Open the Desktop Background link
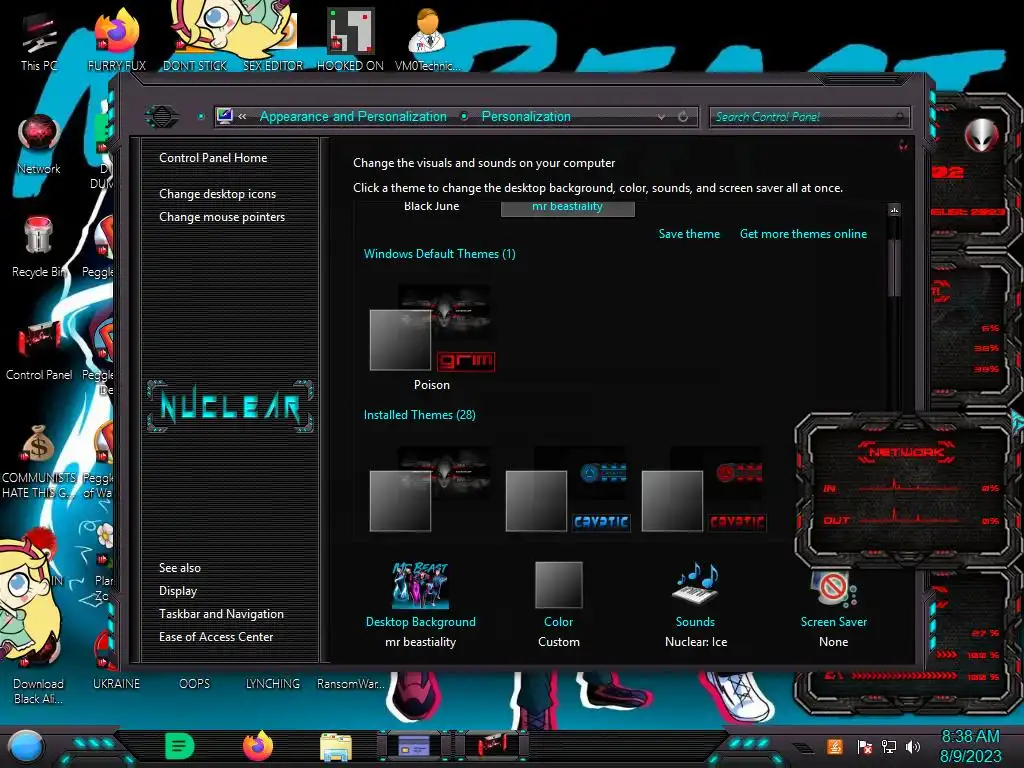The image size is (1024, 768). pos(421,622)
